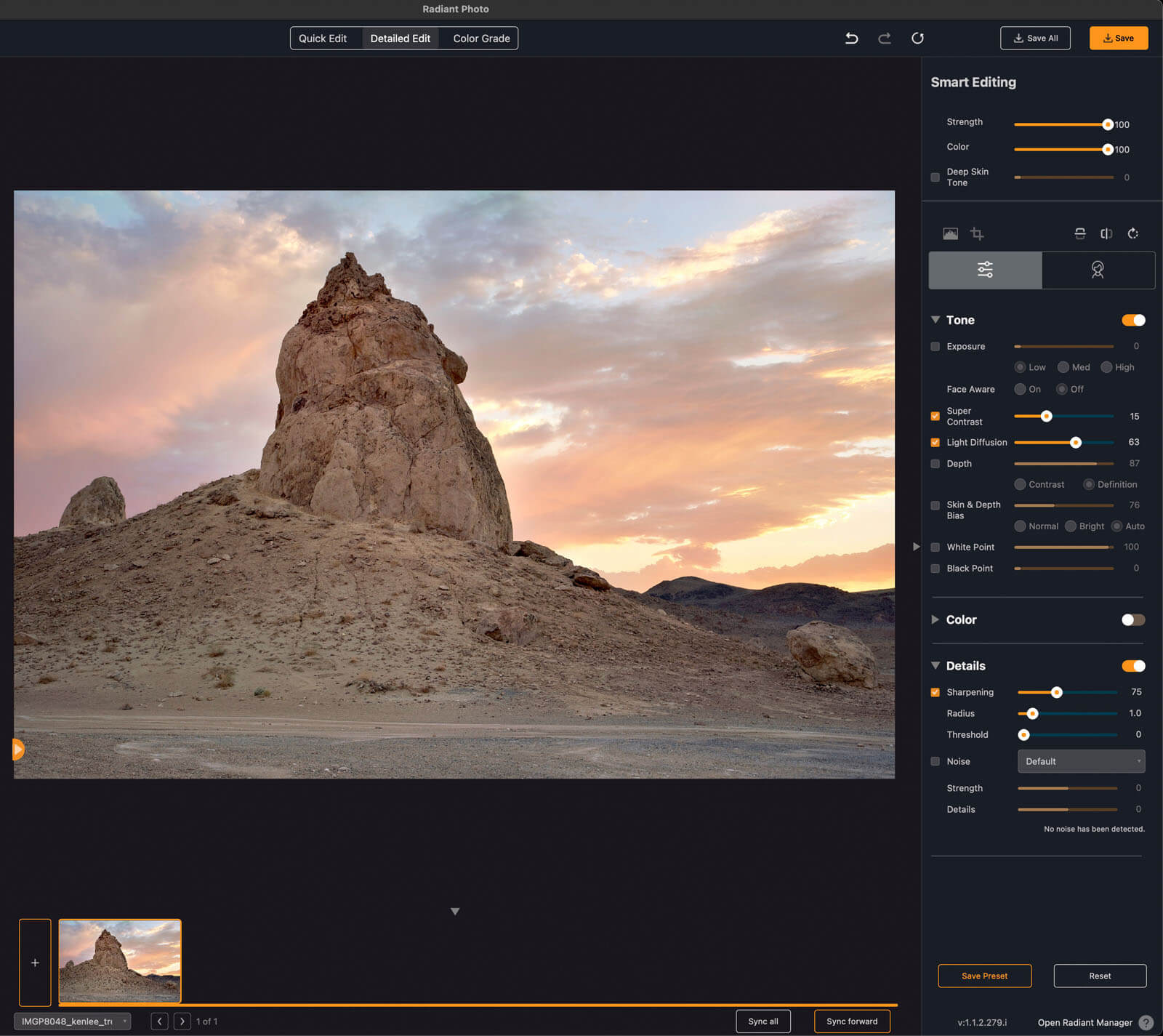The width and height of the screenshot is (1163, 1036).
Task: Switch to the Quick Edit tab
Action: coord(323,39)
